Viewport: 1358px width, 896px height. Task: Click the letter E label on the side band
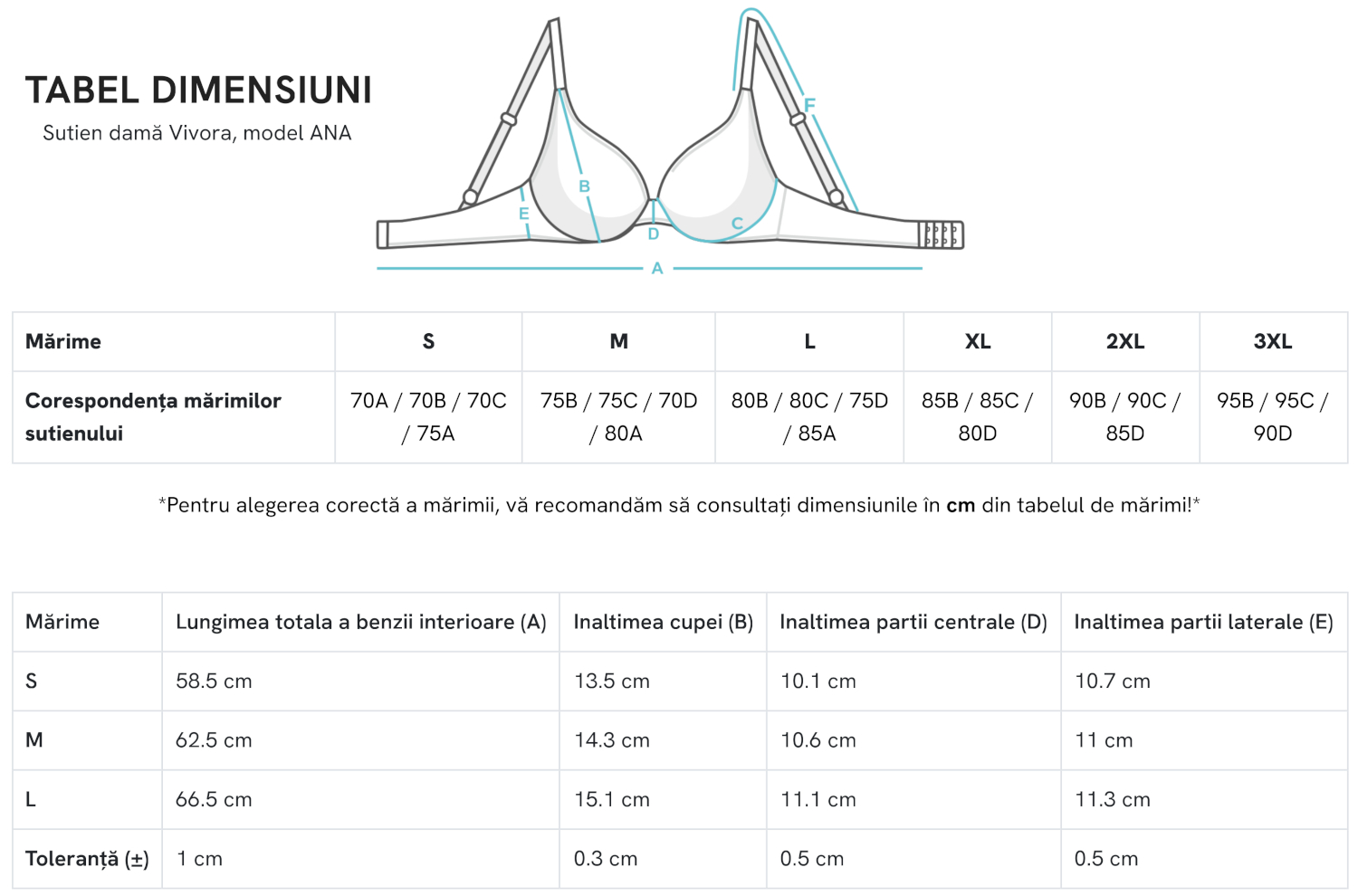pos(523,214)
